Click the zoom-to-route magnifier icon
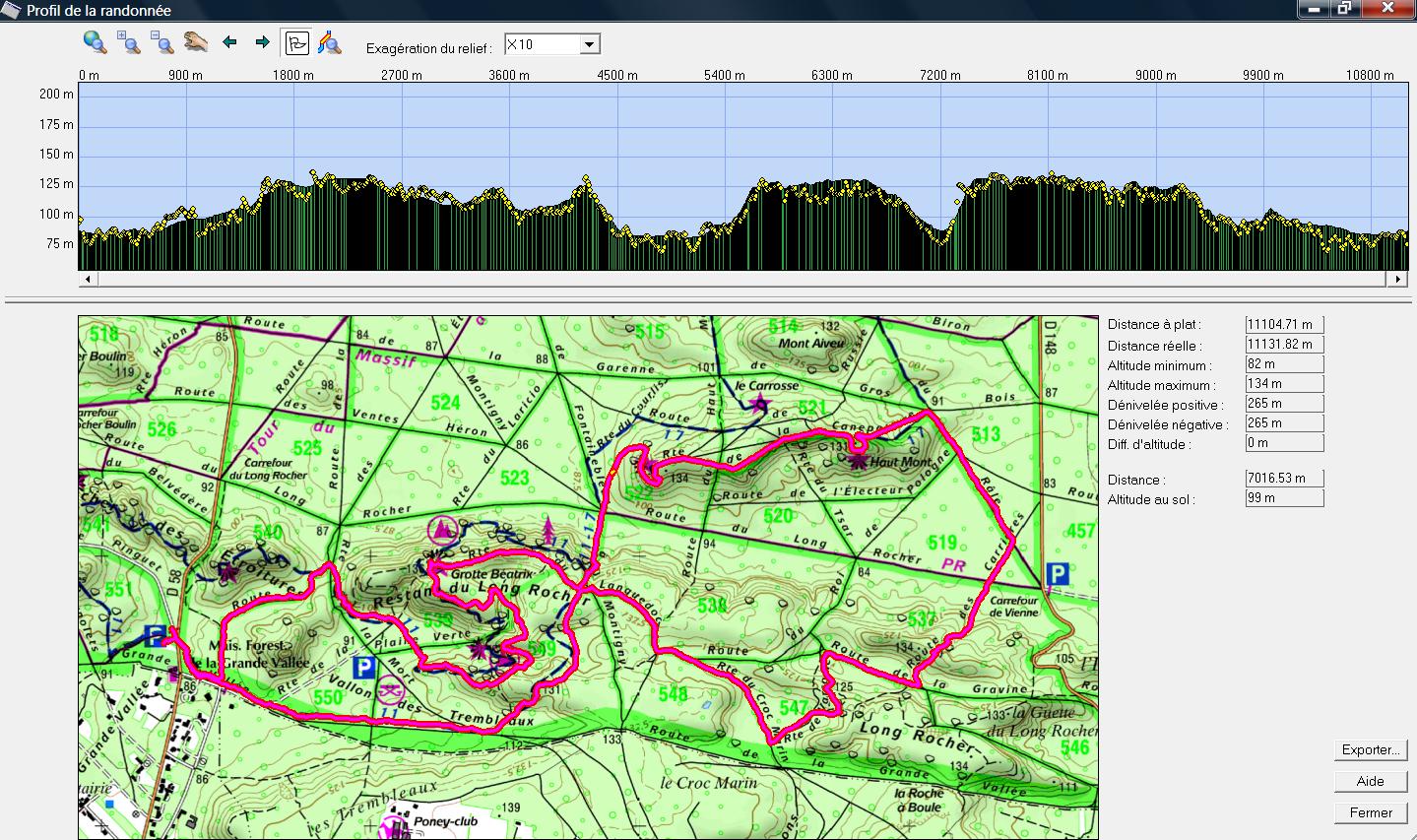 click(329, 43)
